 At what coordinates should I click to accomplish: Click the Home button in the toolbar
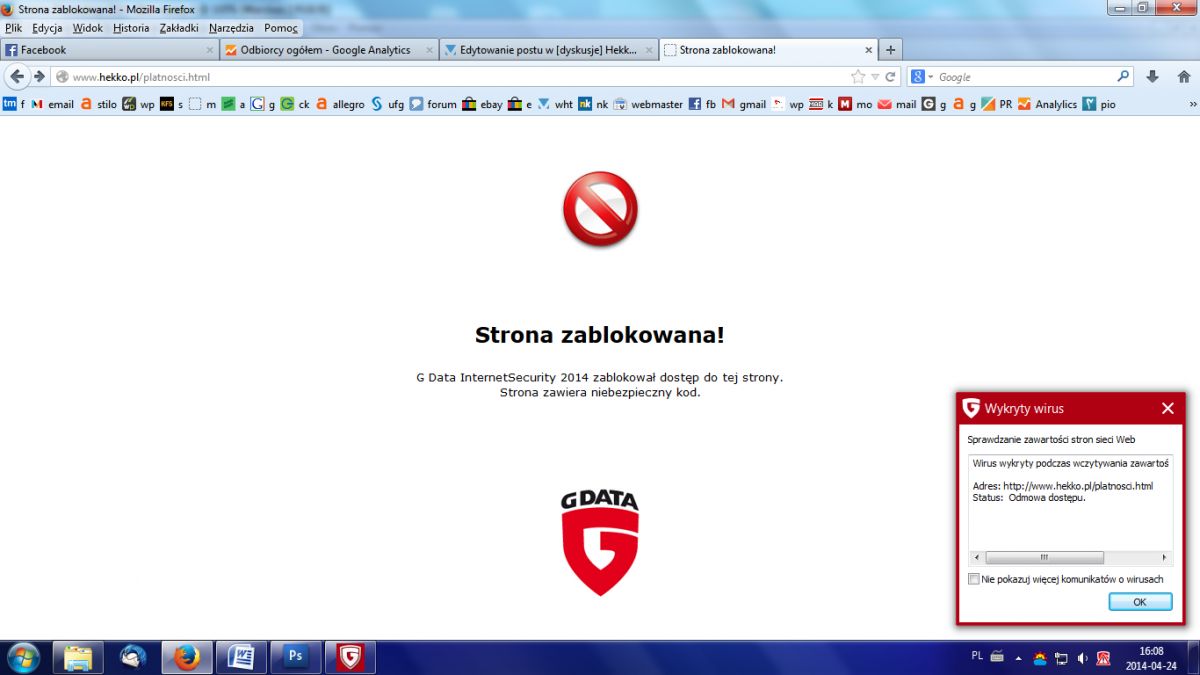tap(1182, 77)
